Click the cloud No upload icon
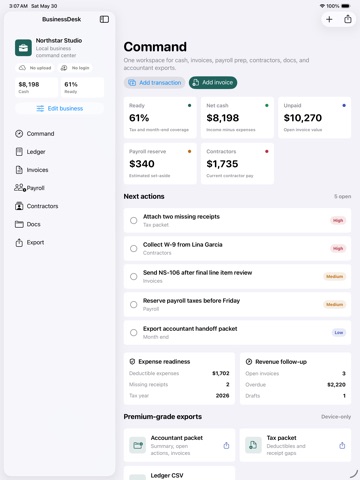 point(22,68)
